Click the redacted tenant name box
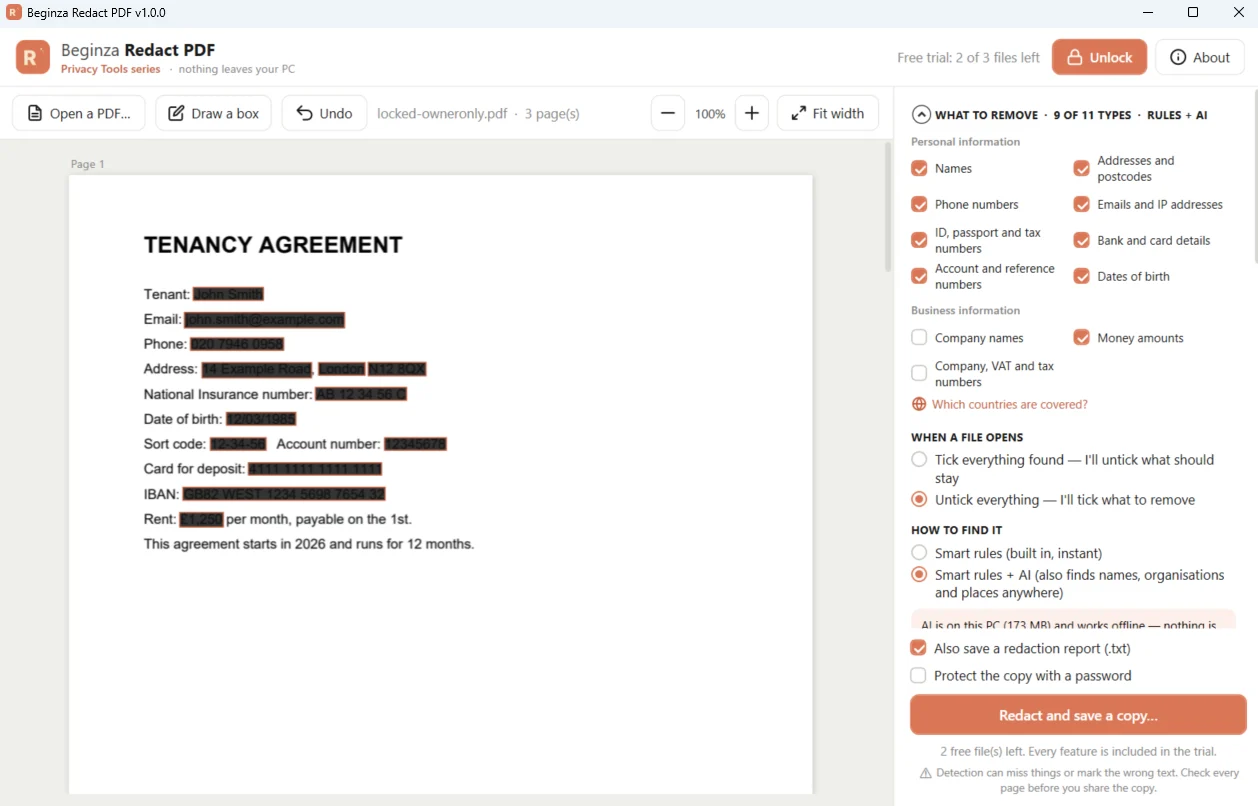The image size is (1258, 806). [228, 294]
